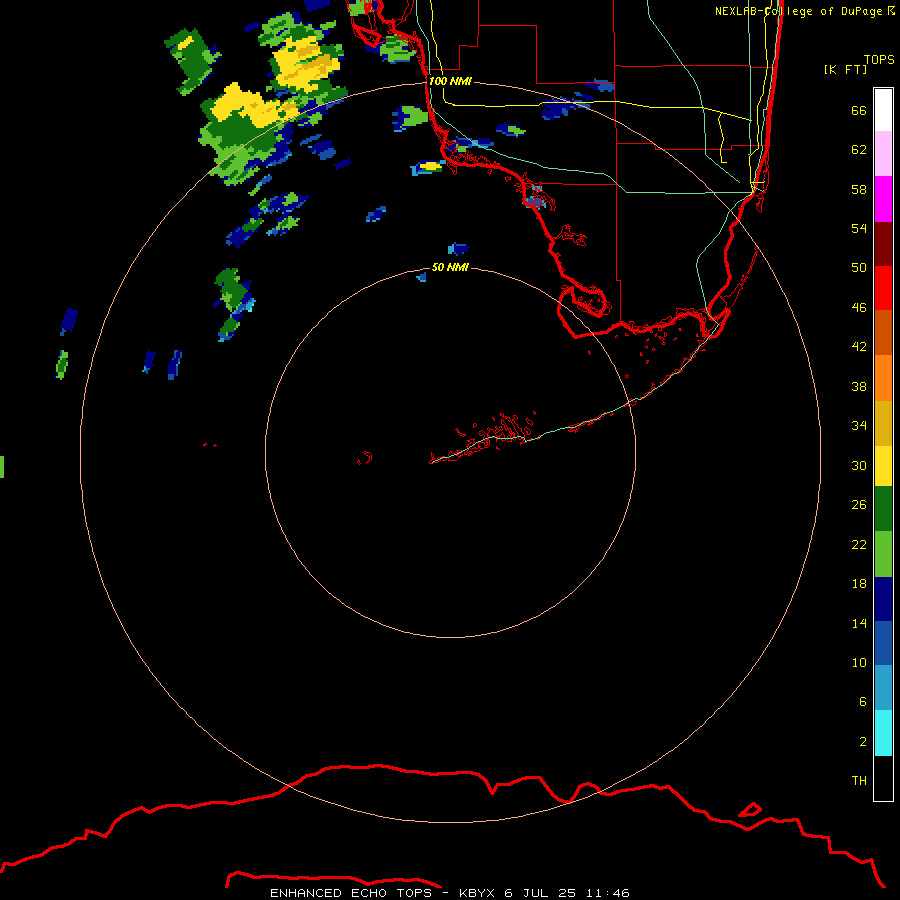Click the navy blue legend swatch

883,599
